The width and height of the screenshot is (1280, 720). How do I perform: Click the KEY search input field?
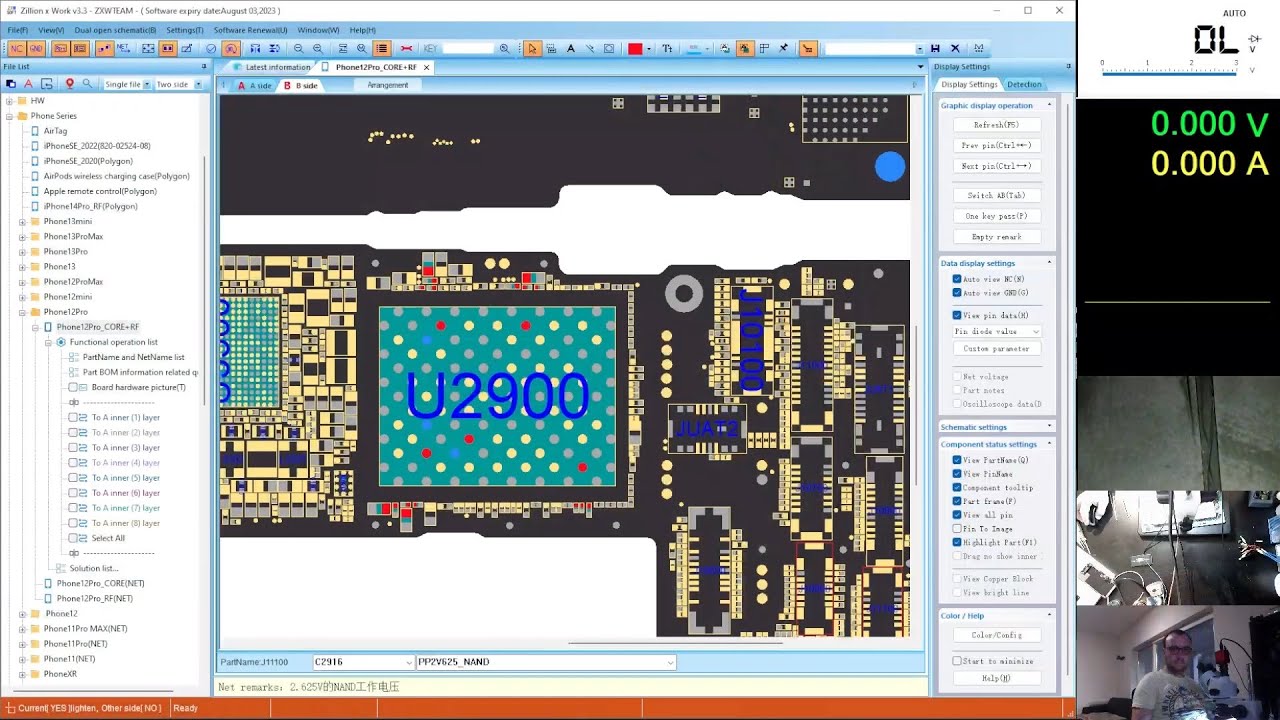click(468, 48)
